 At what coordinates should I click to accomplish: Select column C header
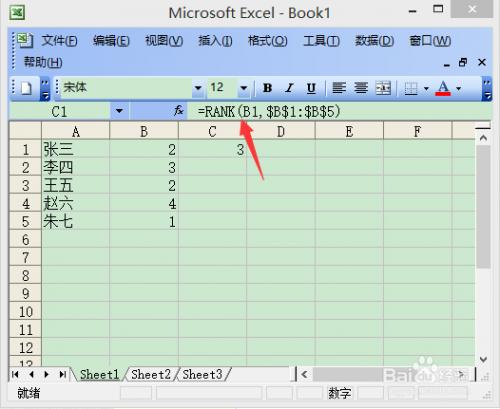(x=212, y=132)
